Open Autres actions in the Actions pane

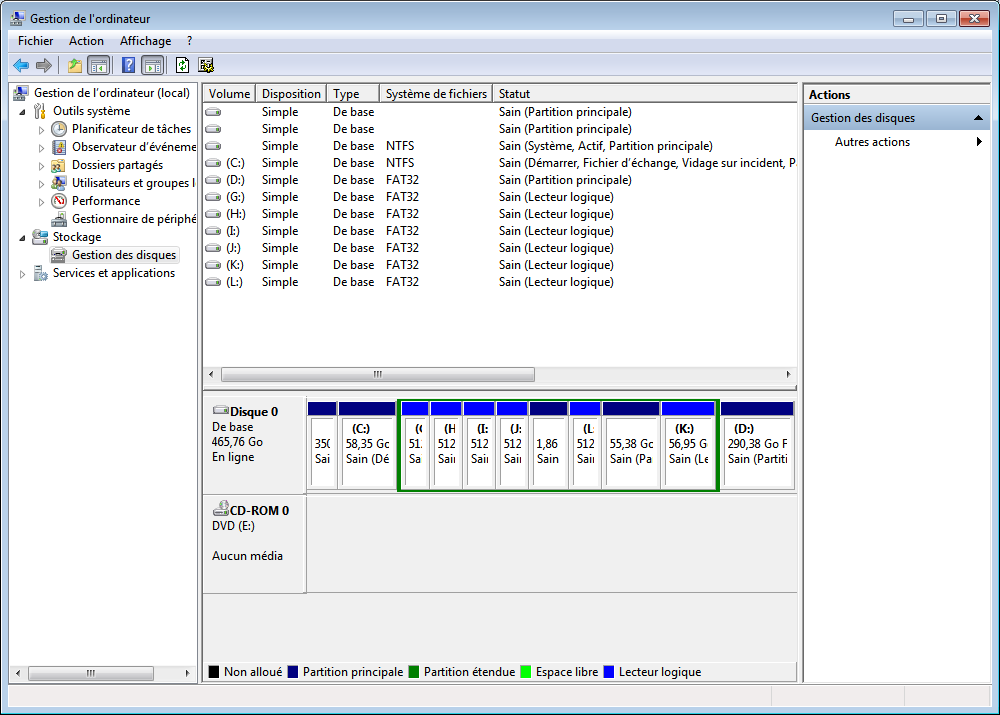point(872,142)
